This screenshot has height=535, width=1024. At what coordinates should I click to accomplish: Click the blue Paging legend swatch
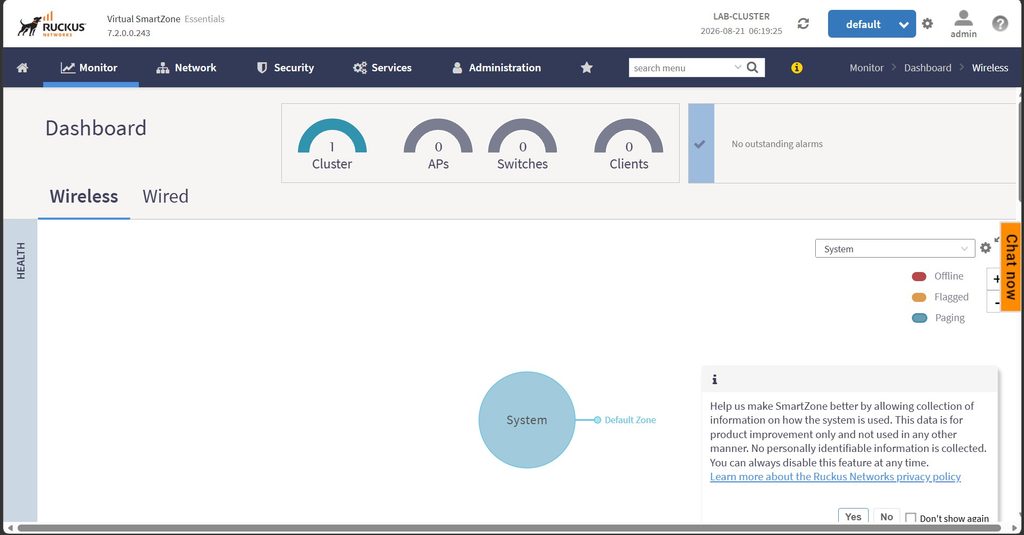pyautogui.click(x=919, y=318)
